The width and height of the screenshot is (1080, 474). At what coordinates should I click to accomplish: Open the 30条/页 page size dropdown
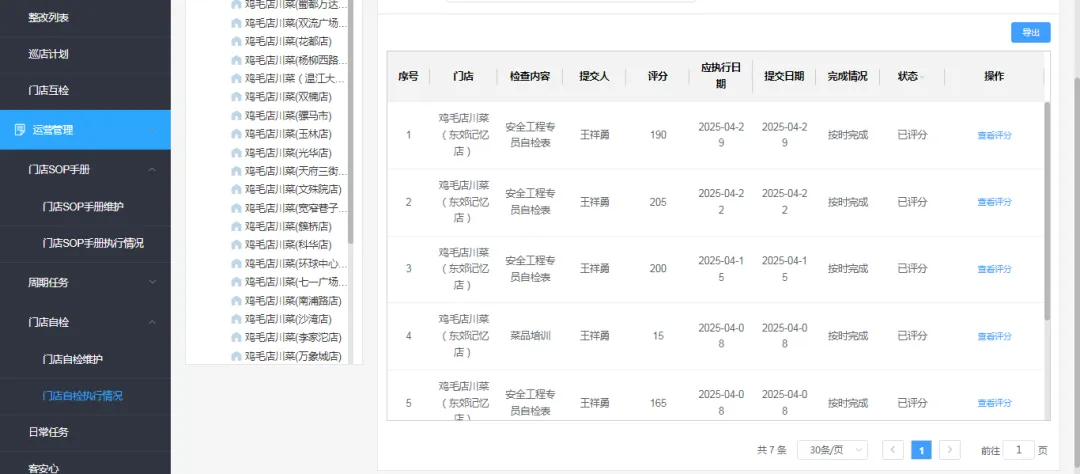tap(831, 450)
